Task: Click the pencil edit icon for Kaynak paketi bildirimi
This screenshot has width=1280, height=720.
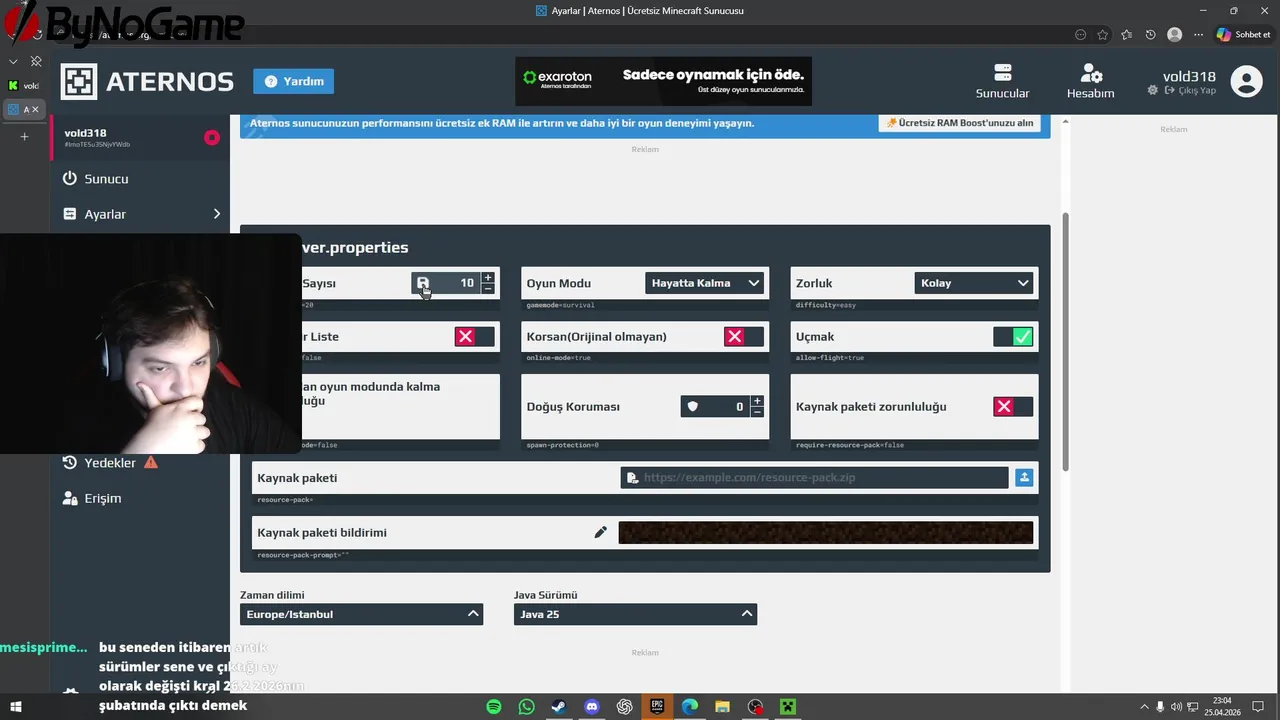Action: point(600,533)
